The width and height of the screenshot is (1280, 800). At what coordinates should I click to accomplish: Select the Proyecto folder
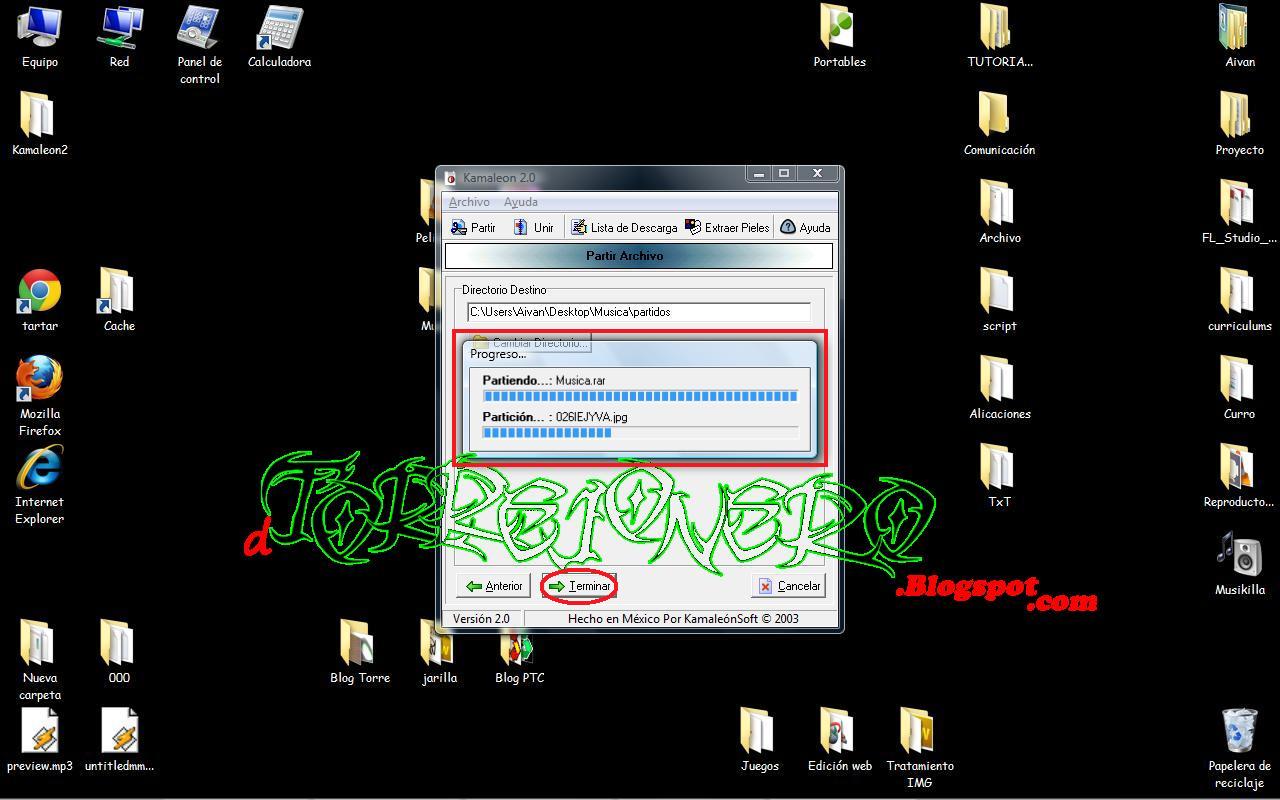(1239, 124)
